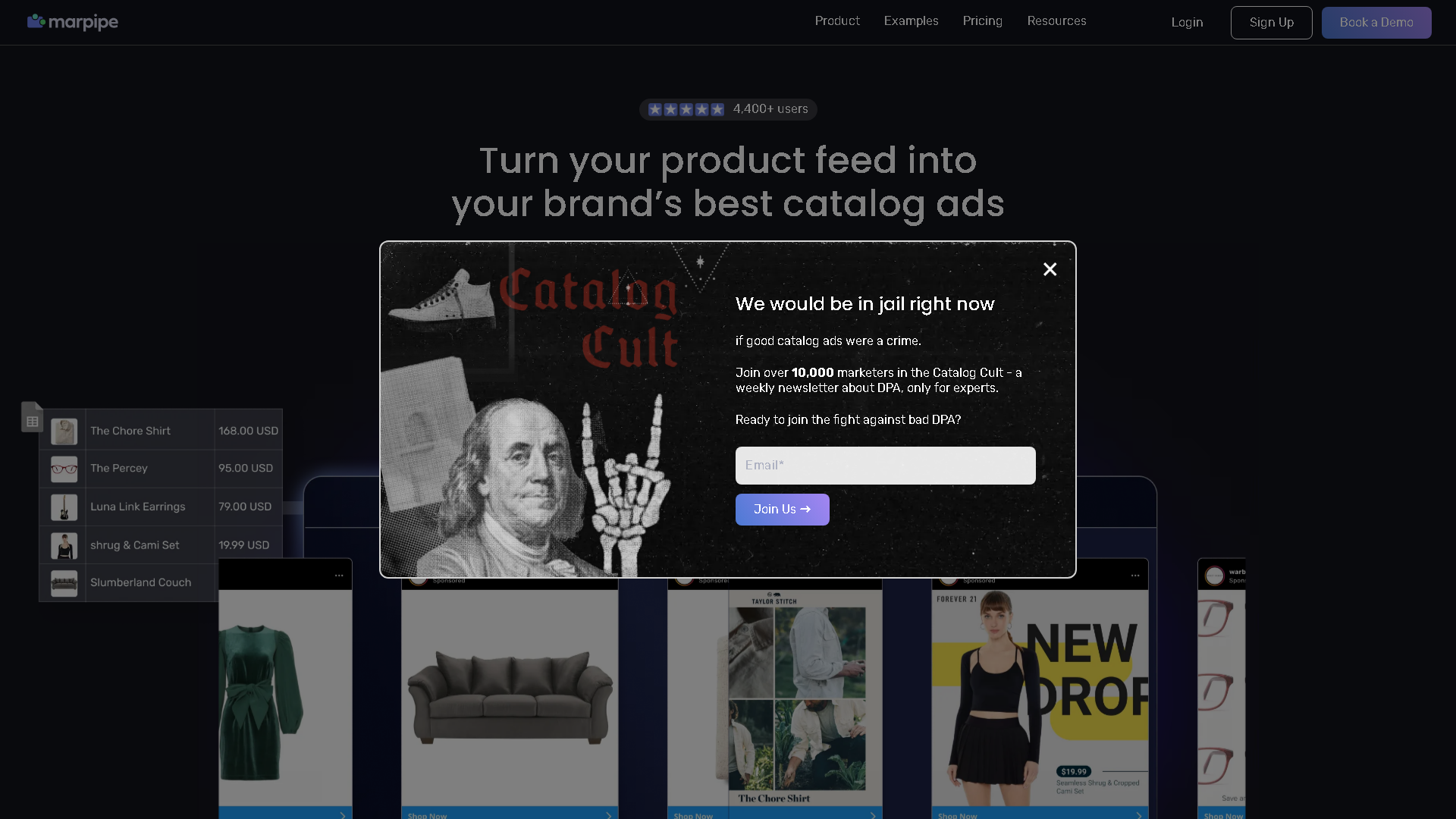Click the shrug & Cami Set thumbnail

(x=64, y=545)
